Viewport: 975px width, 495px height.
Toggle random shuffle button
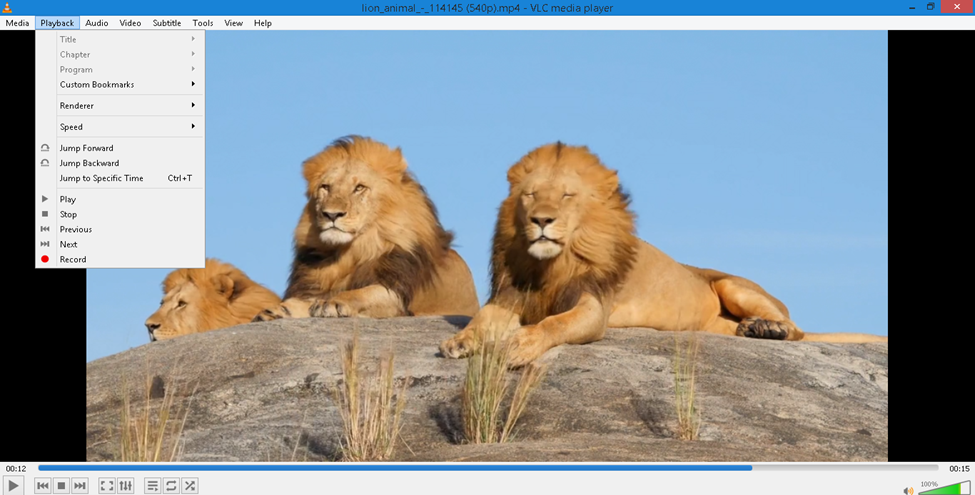[x=190, y=486]
